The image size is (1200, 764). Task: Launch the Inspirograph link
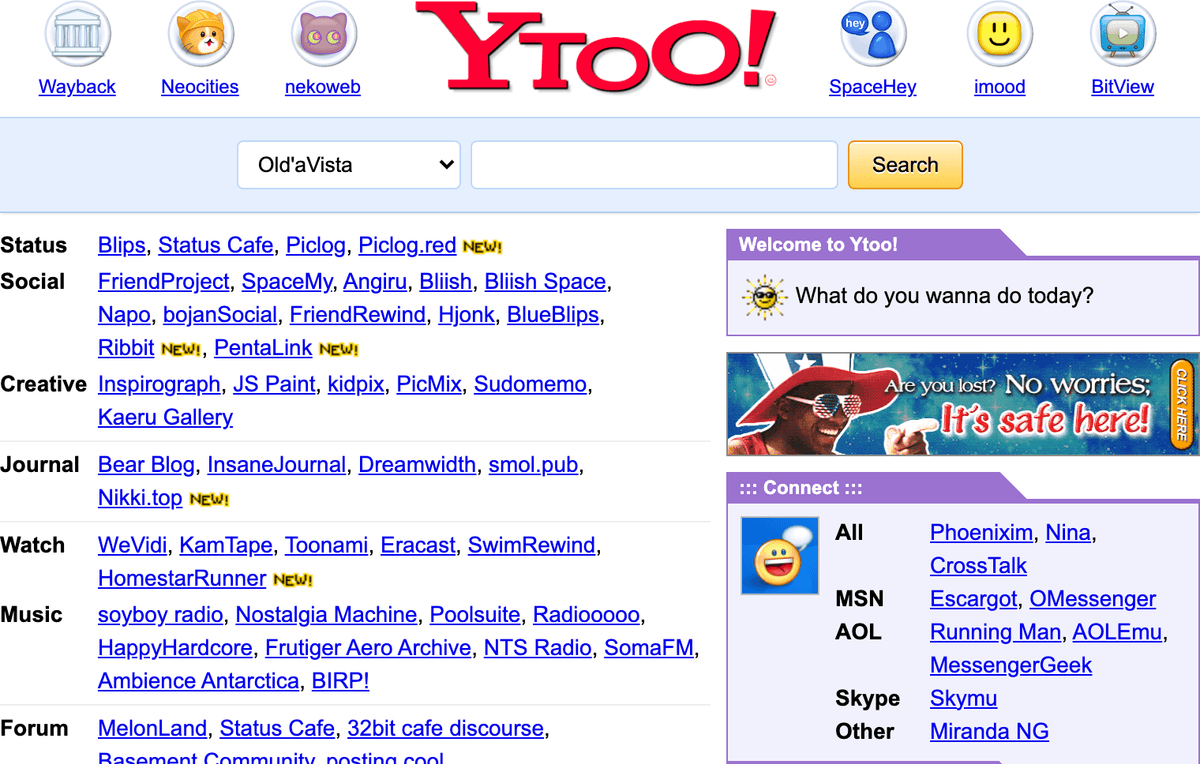[159, 385]
